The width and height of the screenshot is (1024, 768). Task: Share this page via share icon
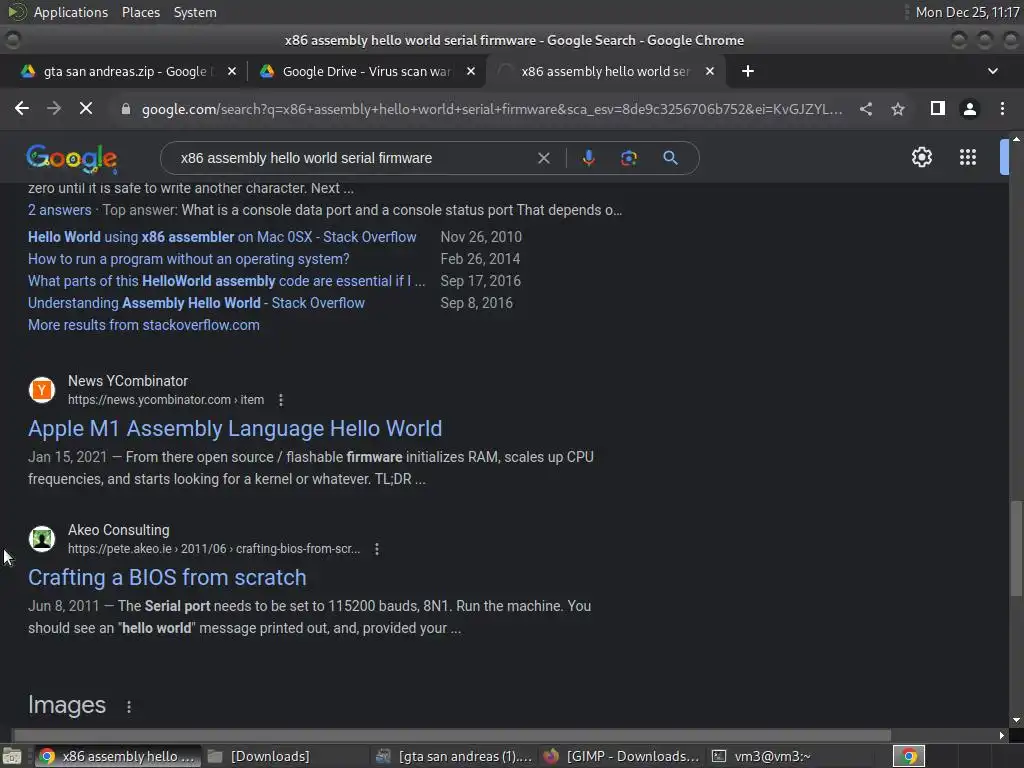(866, 109)
